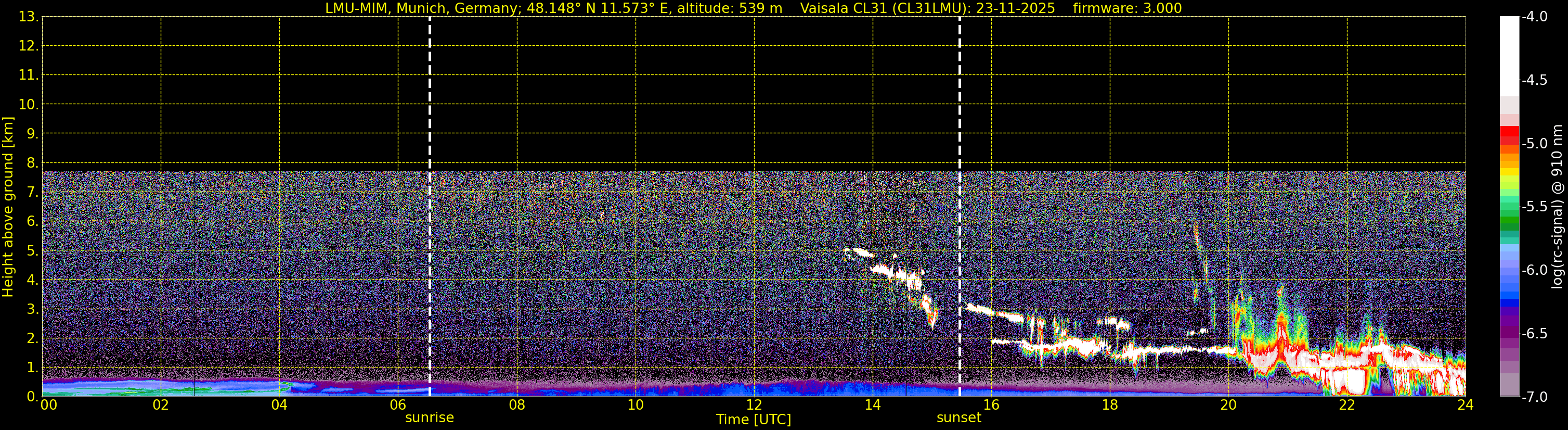The height and width of the screenshot is (430, 1568).
Task: Click the -7.0 colorbar tick label
Action: pos(1534,397)
